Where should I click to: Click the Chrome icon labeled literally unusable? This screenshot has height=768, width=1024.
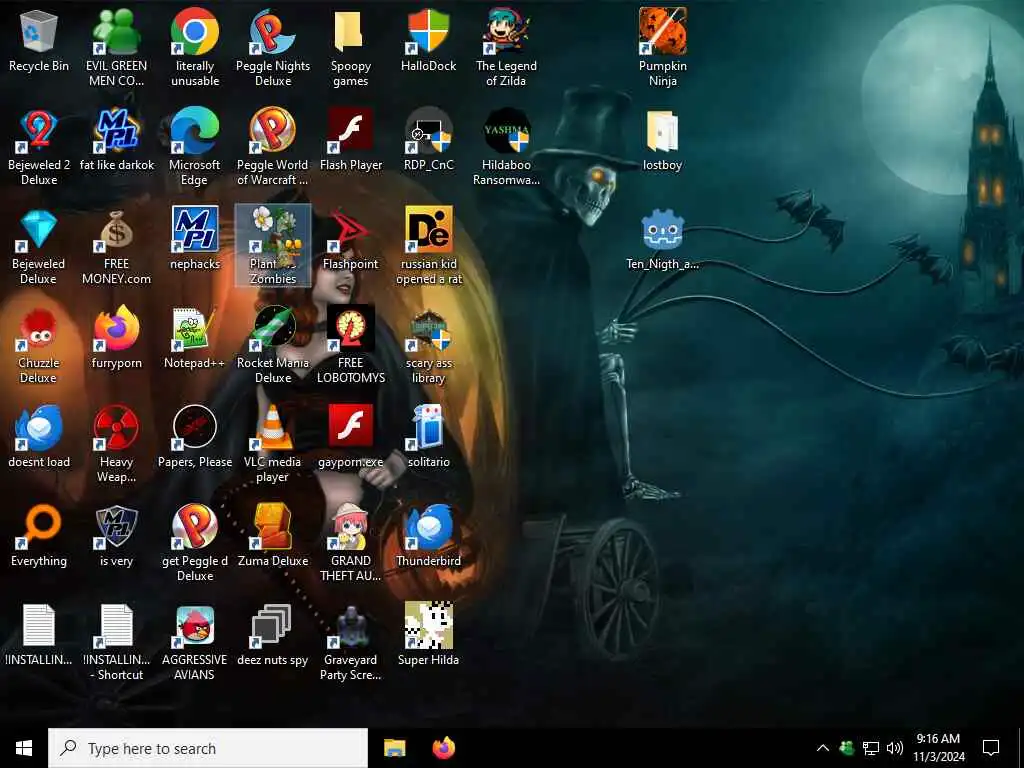(195, 47)
